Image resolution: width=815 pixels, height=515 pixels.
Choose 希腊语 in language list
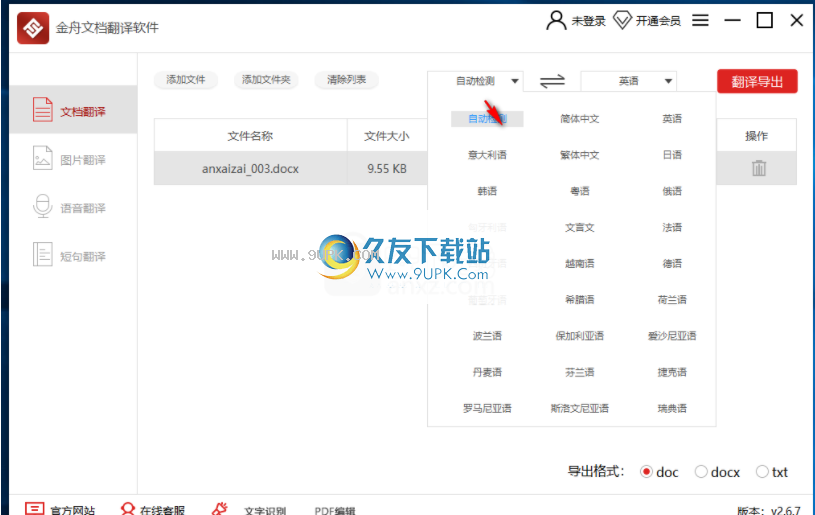[580, 300]
